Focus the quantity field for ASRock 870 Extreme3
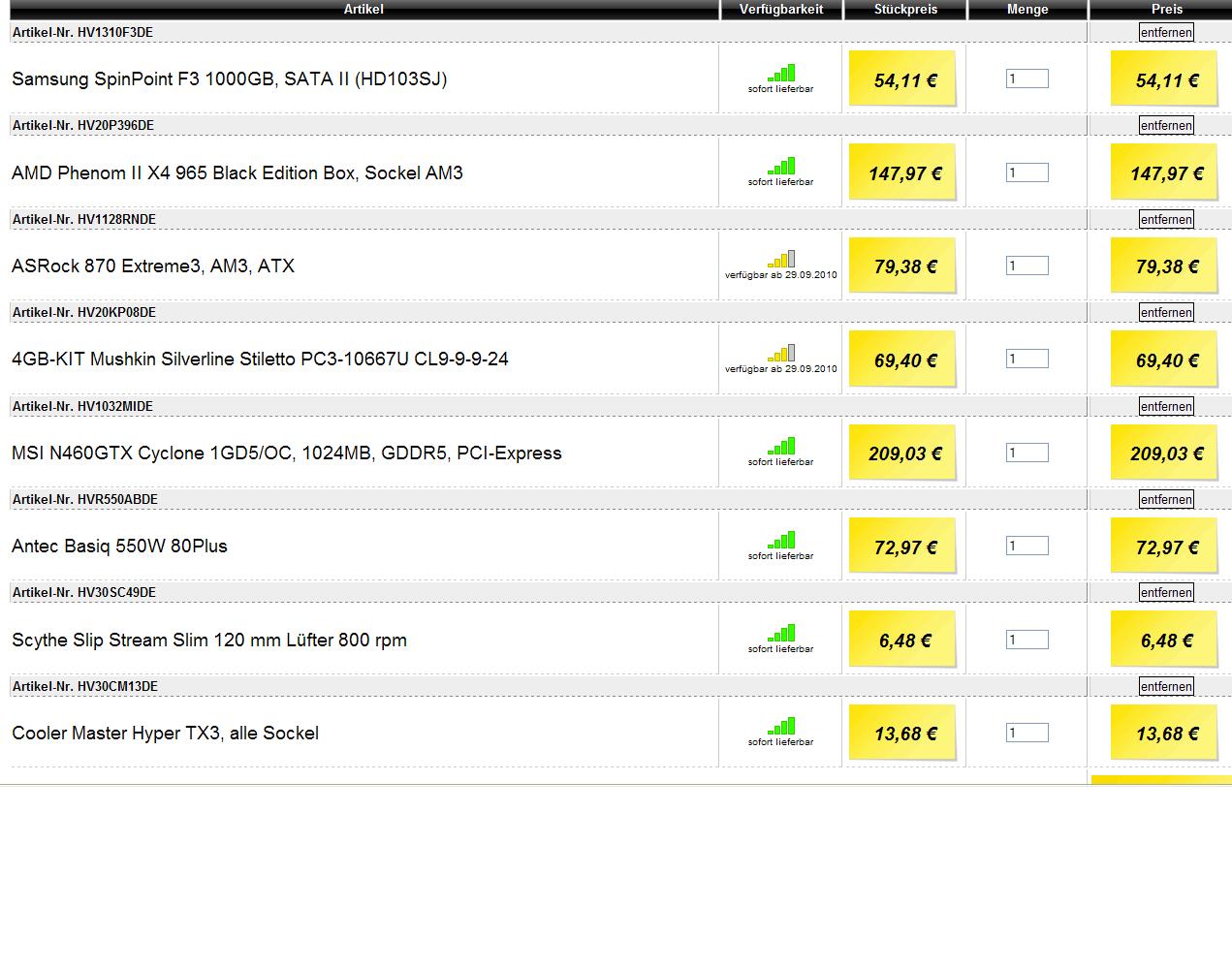 click(x=1027, y=266)
